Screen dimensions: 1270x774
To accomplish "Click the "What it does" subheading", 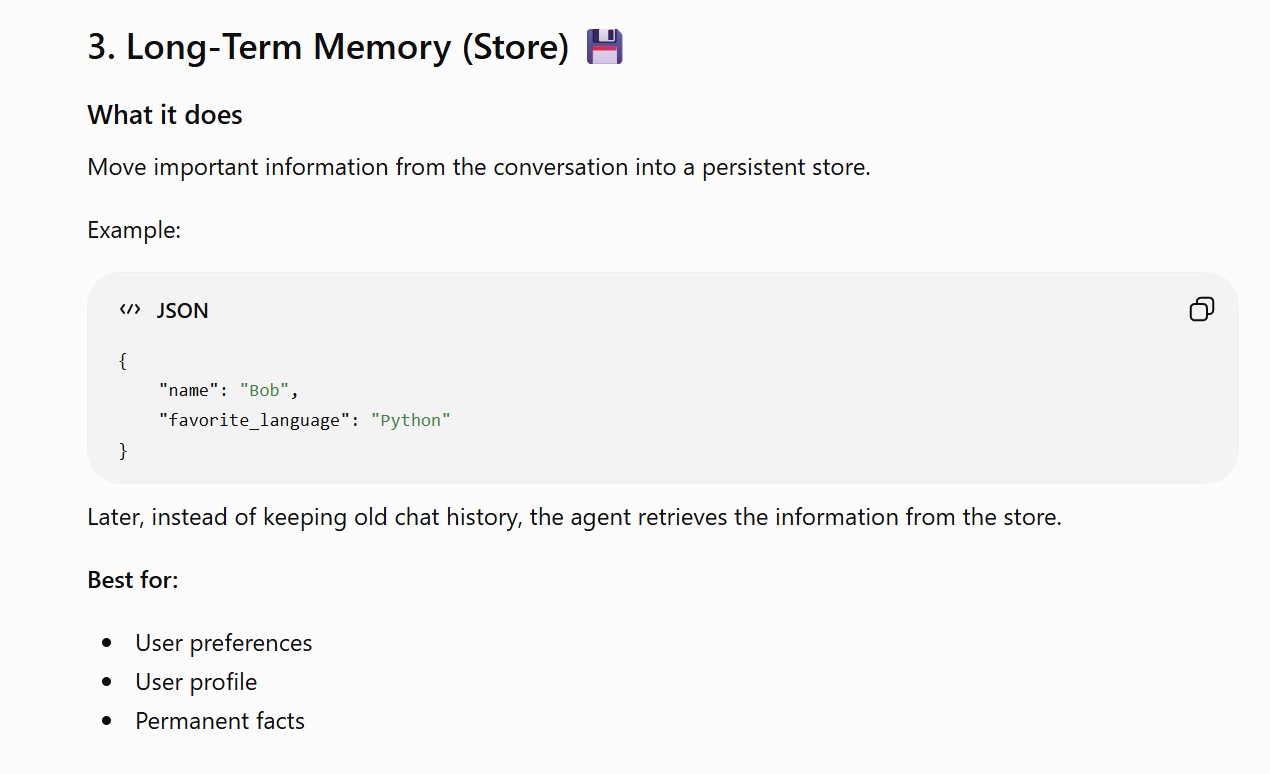I will point(165,115).
